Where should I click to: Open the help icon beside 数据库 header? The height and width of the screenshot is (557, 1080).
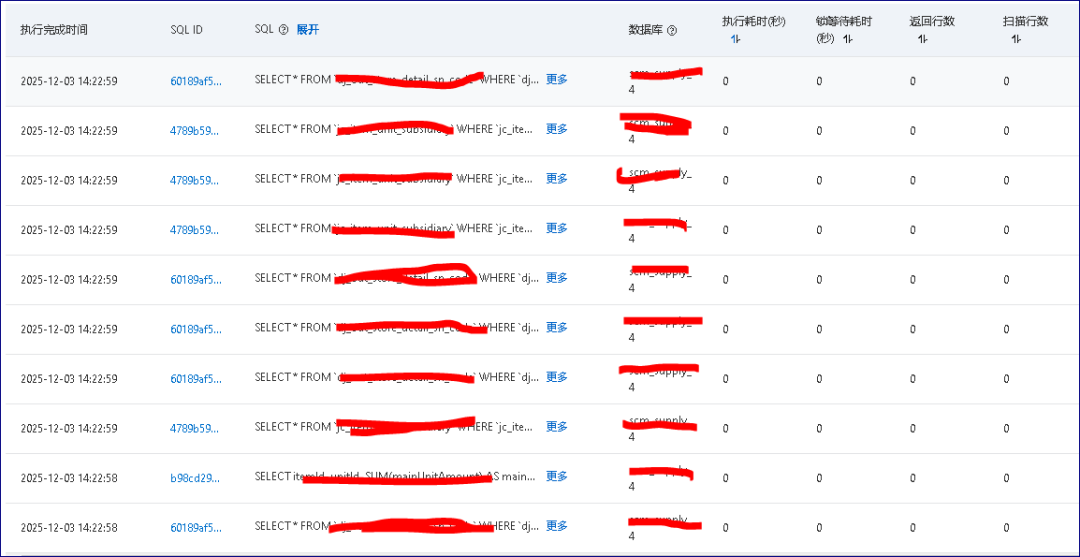(672, 30)
